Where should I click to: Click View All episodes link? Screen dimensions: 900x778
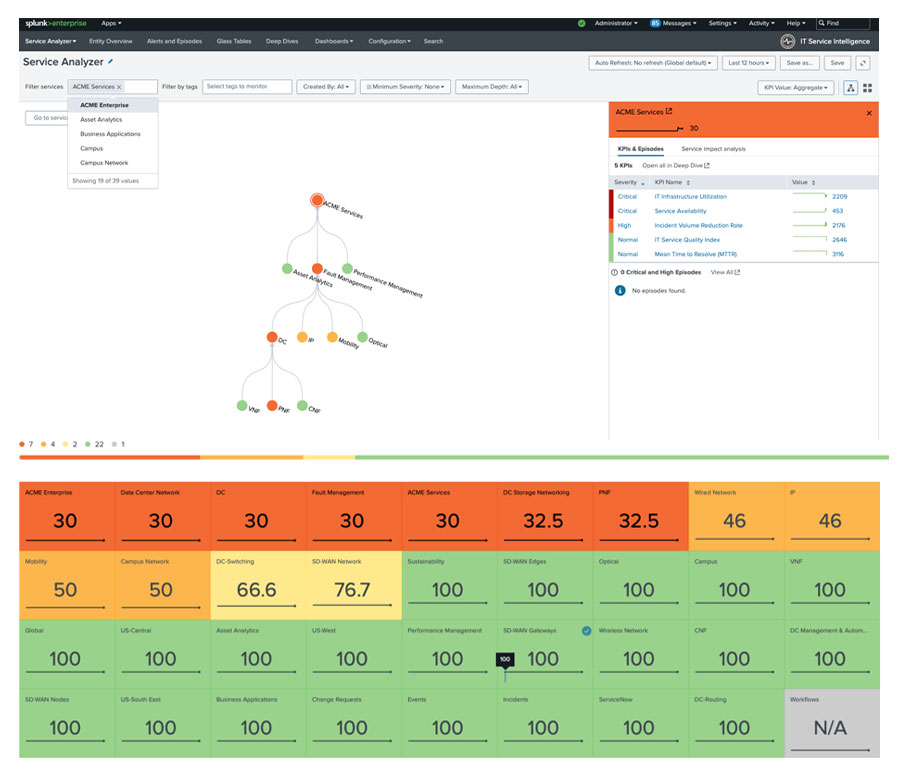725,272
